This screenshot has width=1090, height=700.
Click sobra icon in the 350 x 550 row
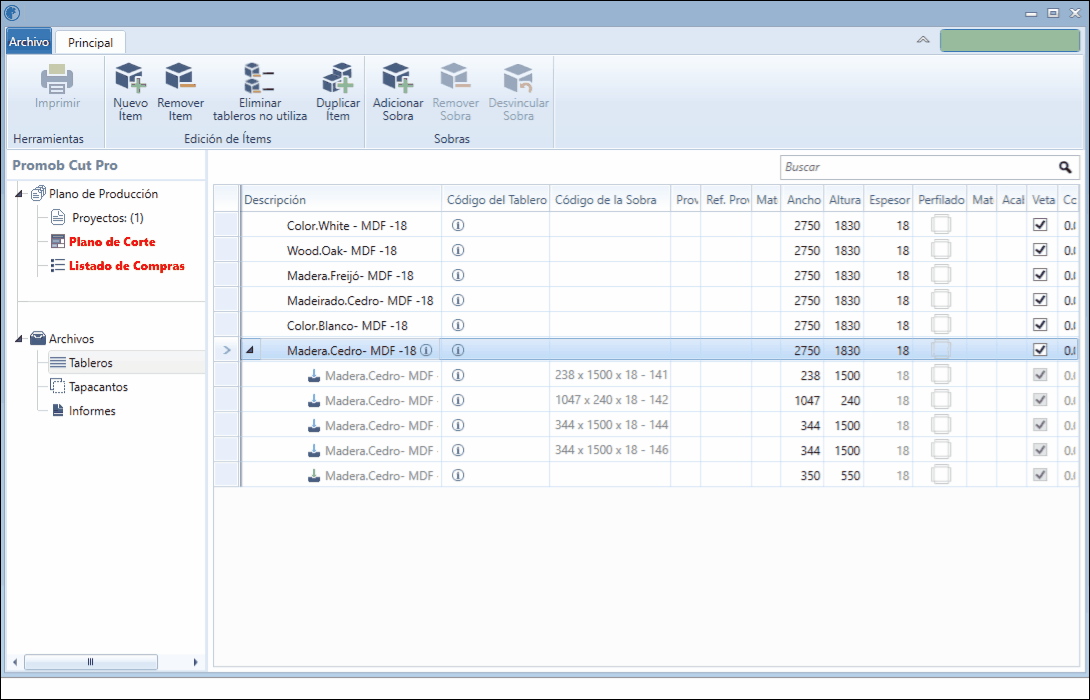coord(314,475)
